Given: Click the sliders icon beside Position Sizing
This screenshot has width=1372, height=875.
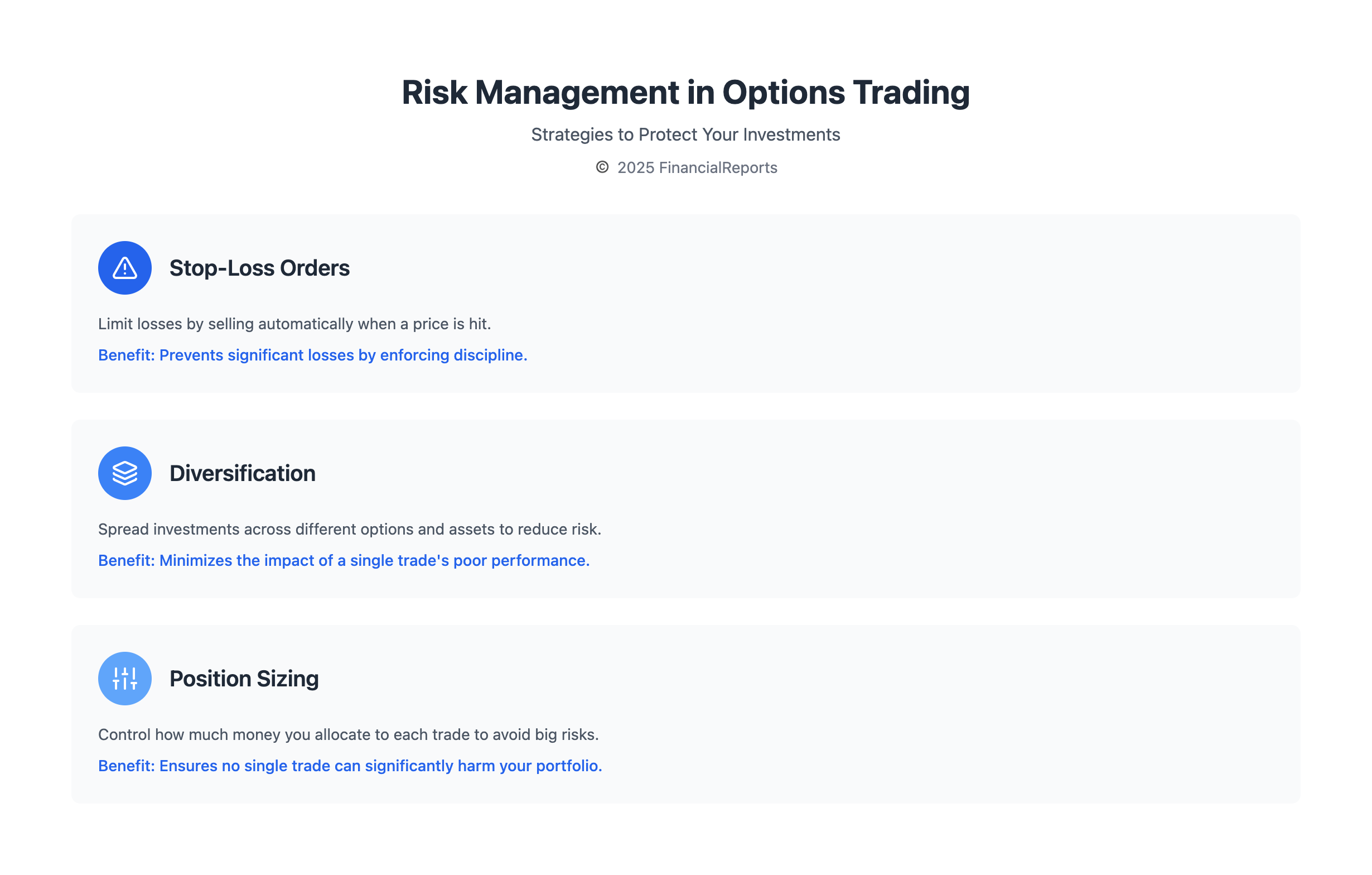Looking at the screenshot, I should pos(125,679).
